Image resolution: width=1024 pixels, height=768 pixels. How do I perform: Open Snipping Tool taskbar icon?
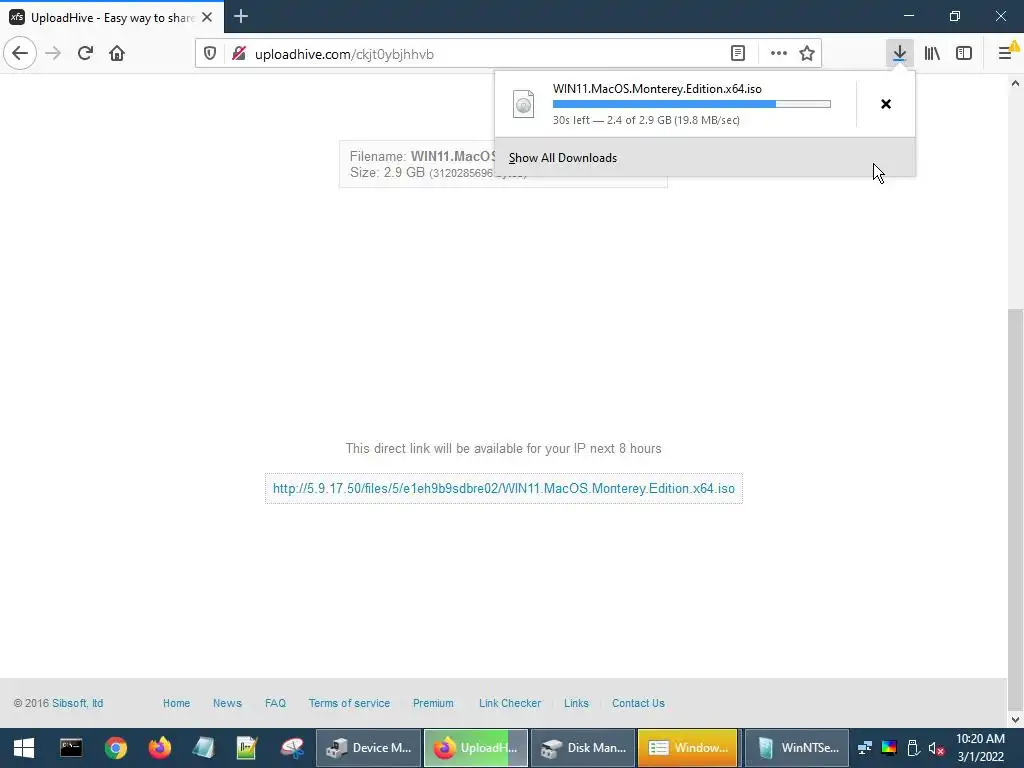tap(292, 748)
